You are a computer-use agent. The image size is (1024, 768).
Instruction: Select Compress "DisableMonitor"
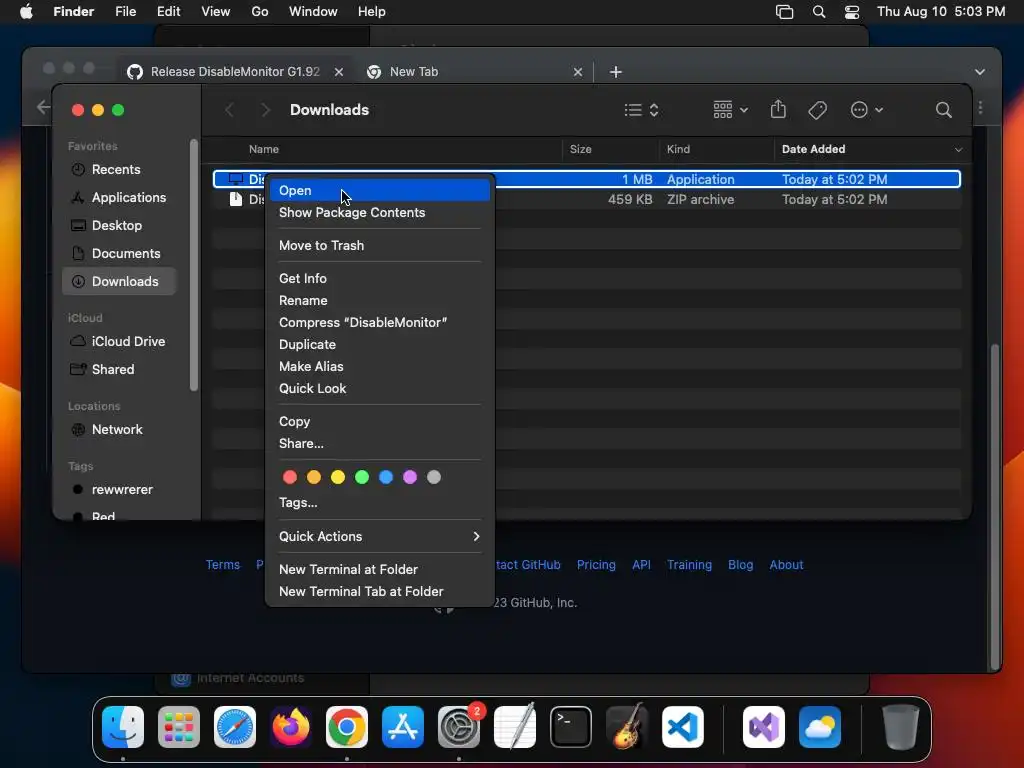click(x=379, y=323)
